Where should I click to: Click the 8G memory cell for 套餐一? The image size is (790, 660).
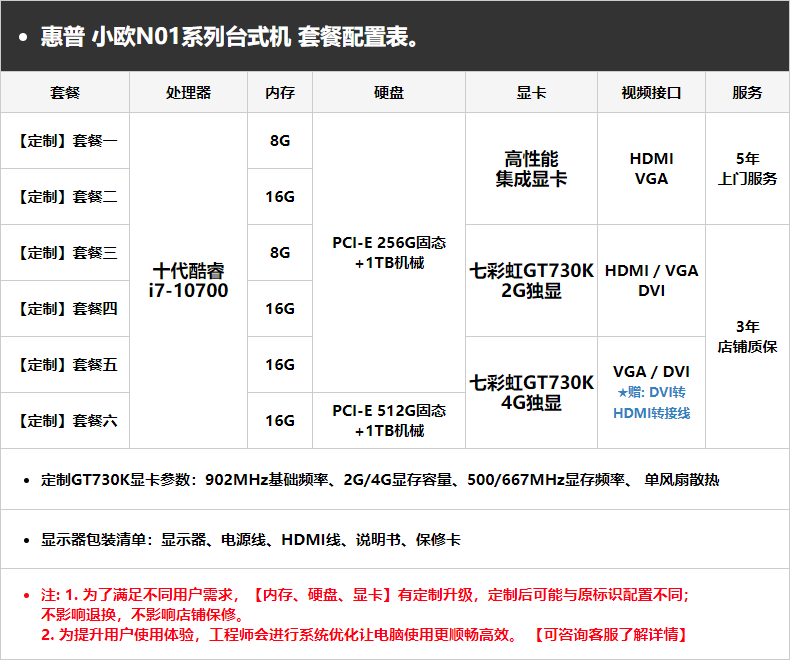[280, 141]
